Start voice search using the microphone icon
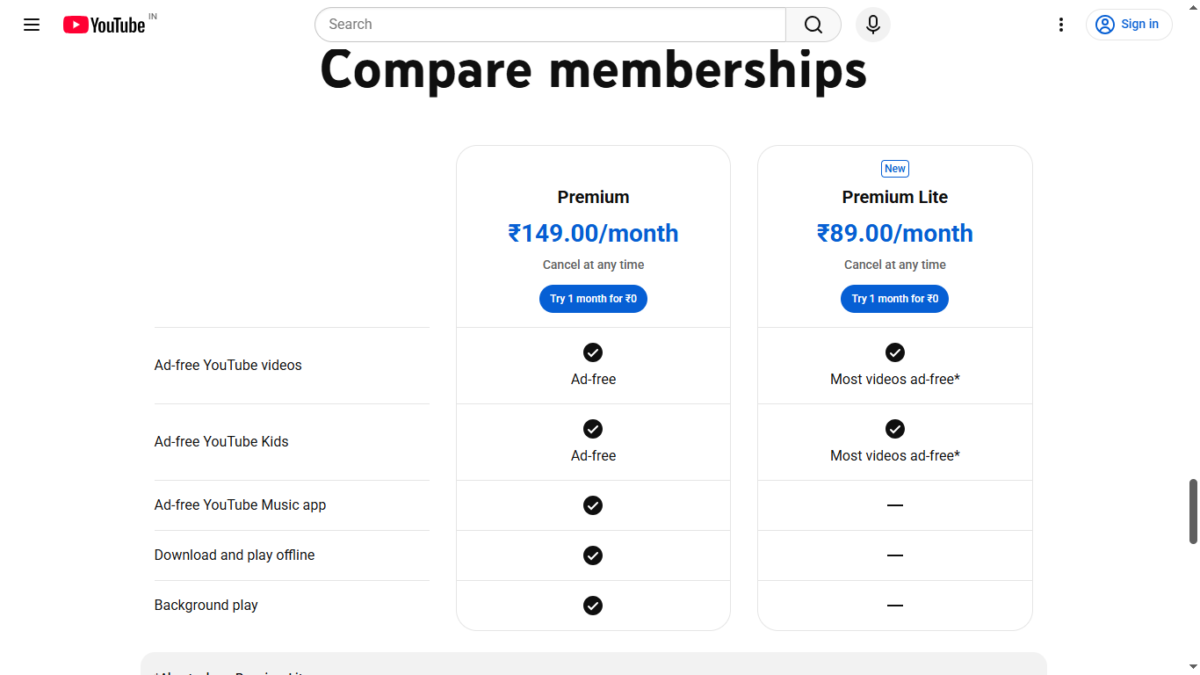 [872, 24]
